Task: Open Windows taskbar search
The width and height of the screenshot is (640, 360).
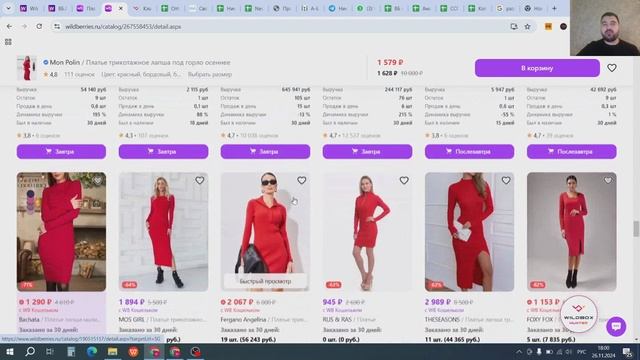Action: 30,351
